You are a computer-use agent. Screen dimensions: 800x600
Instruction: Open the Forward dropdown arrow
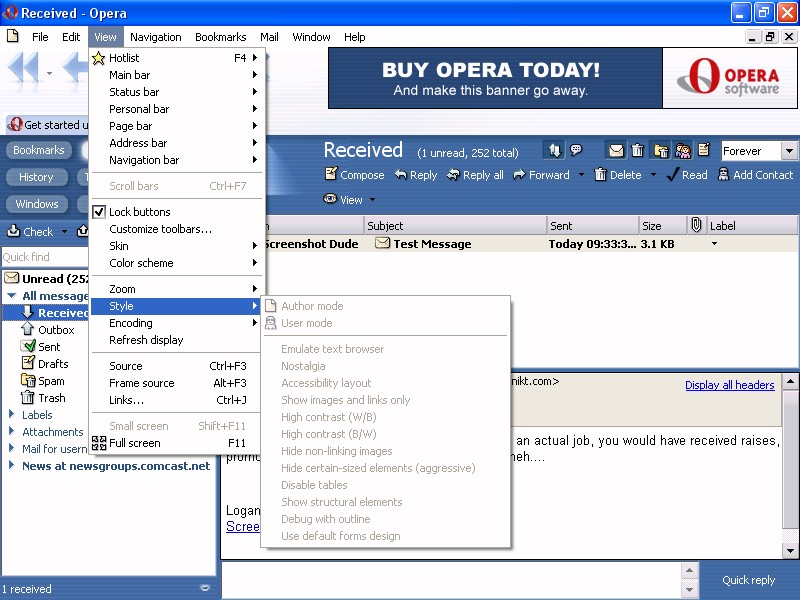580,175
